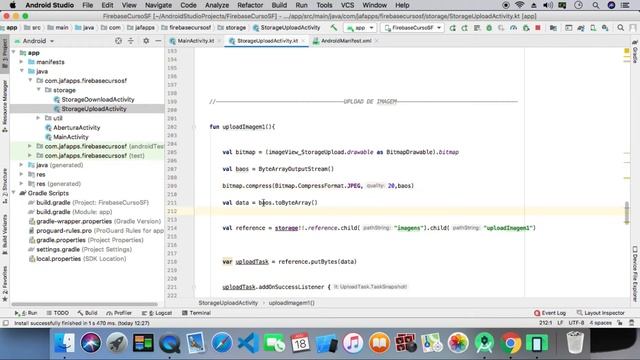
Task: Select build.gradle (Module: app) file
Action: [x=74, y=212]
